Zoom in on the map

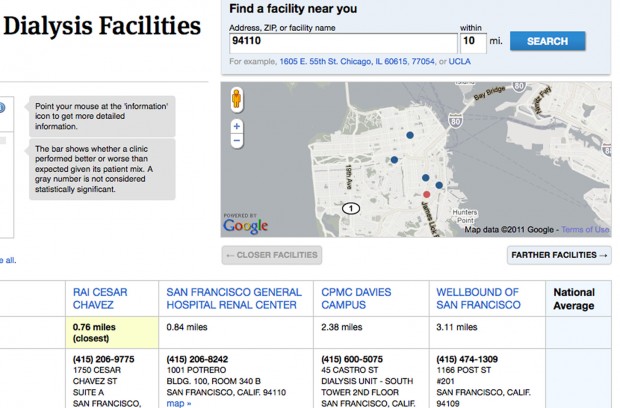click(x=237, y=126)
